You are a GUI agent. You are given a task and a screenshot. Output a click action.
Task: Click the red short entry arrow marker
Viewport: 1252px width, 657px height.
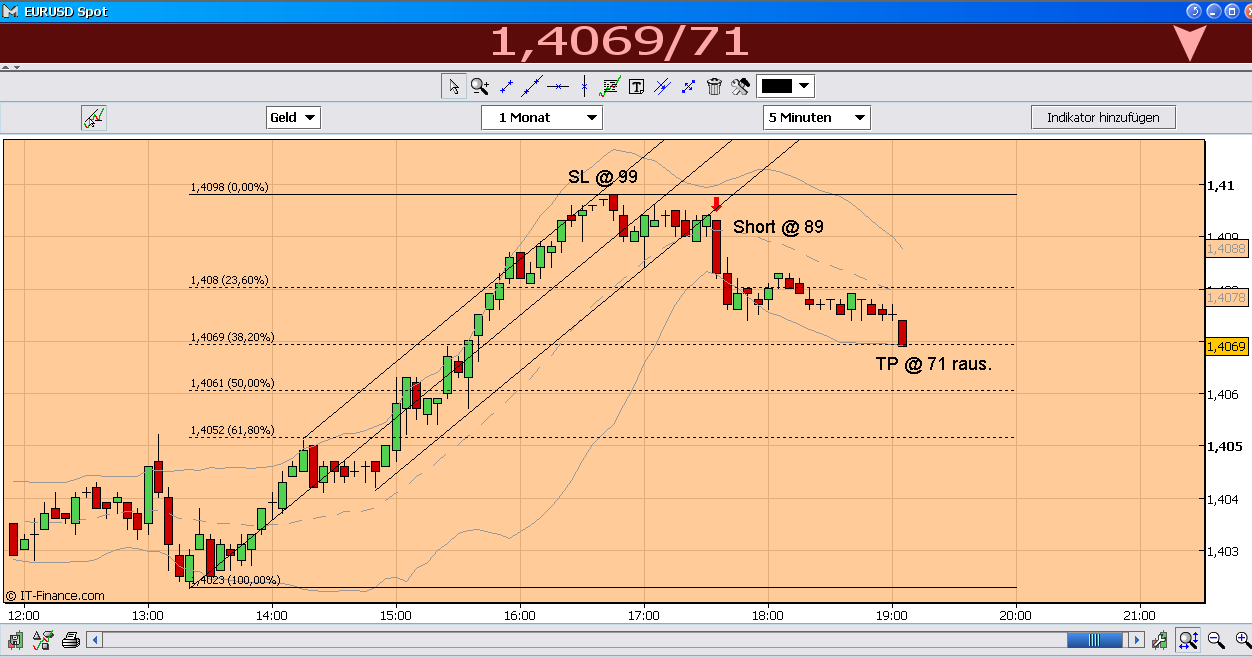pyautogui.click(x=715, y=204)
